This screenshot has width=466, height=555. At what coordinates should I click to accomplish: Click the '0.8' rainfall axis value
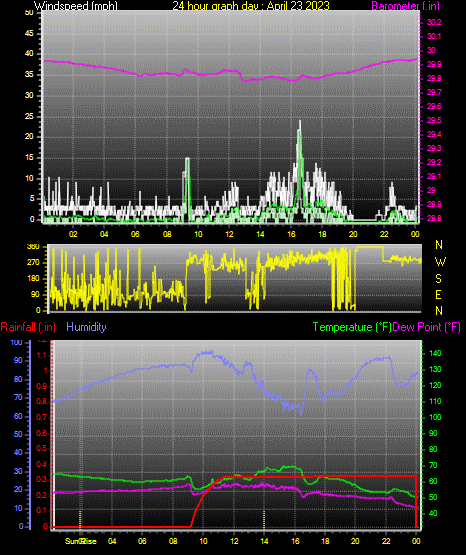pos(42,402)
